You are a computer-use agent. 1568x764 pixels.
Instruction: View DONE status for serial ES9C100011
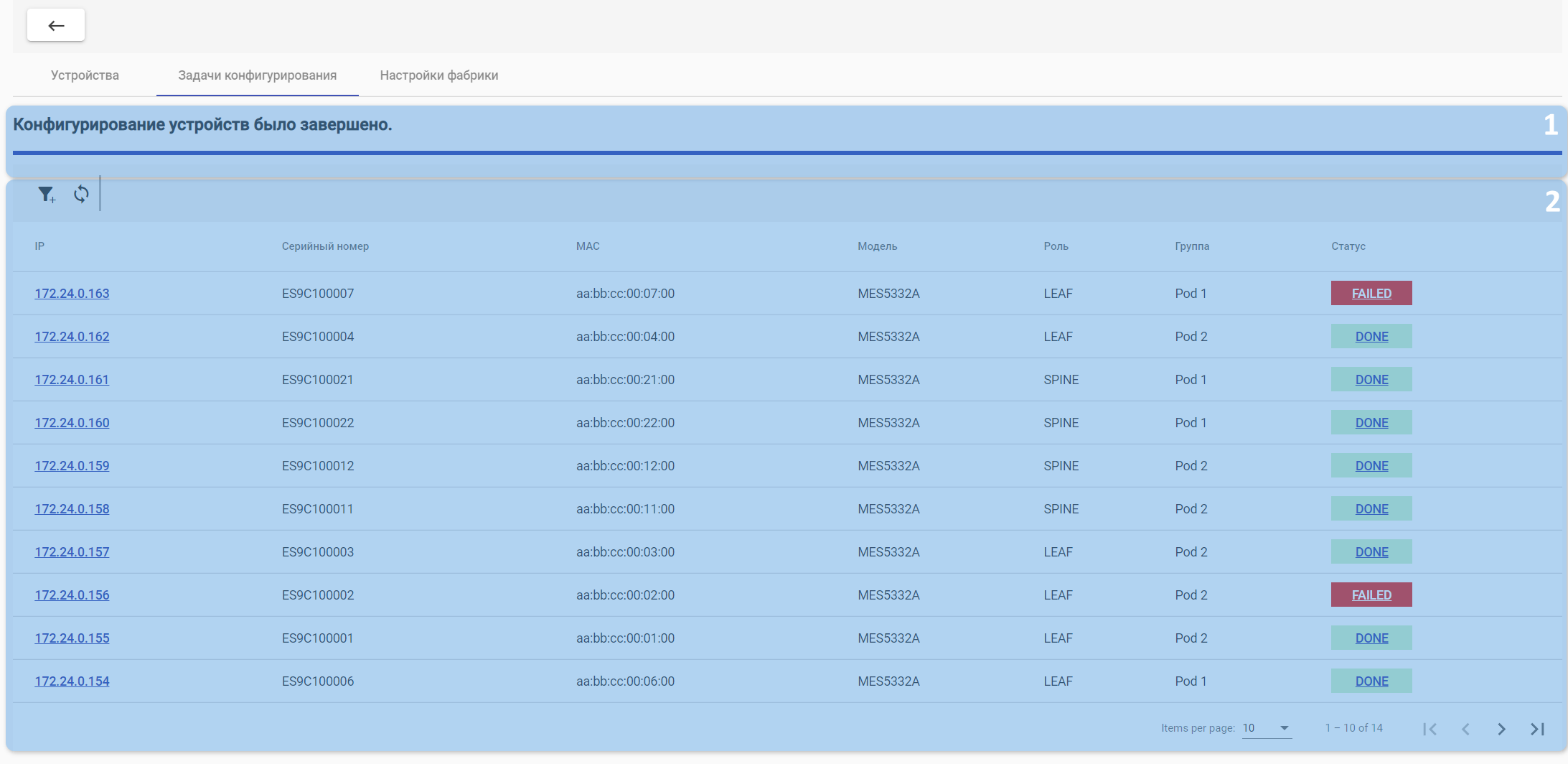pos(1371,508)
